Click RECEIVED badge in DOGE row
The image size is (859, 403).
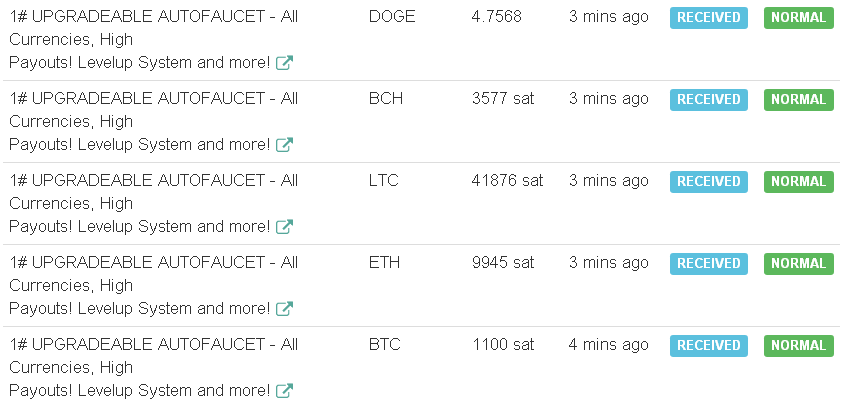pyautogui.click(x=708, y=18)
